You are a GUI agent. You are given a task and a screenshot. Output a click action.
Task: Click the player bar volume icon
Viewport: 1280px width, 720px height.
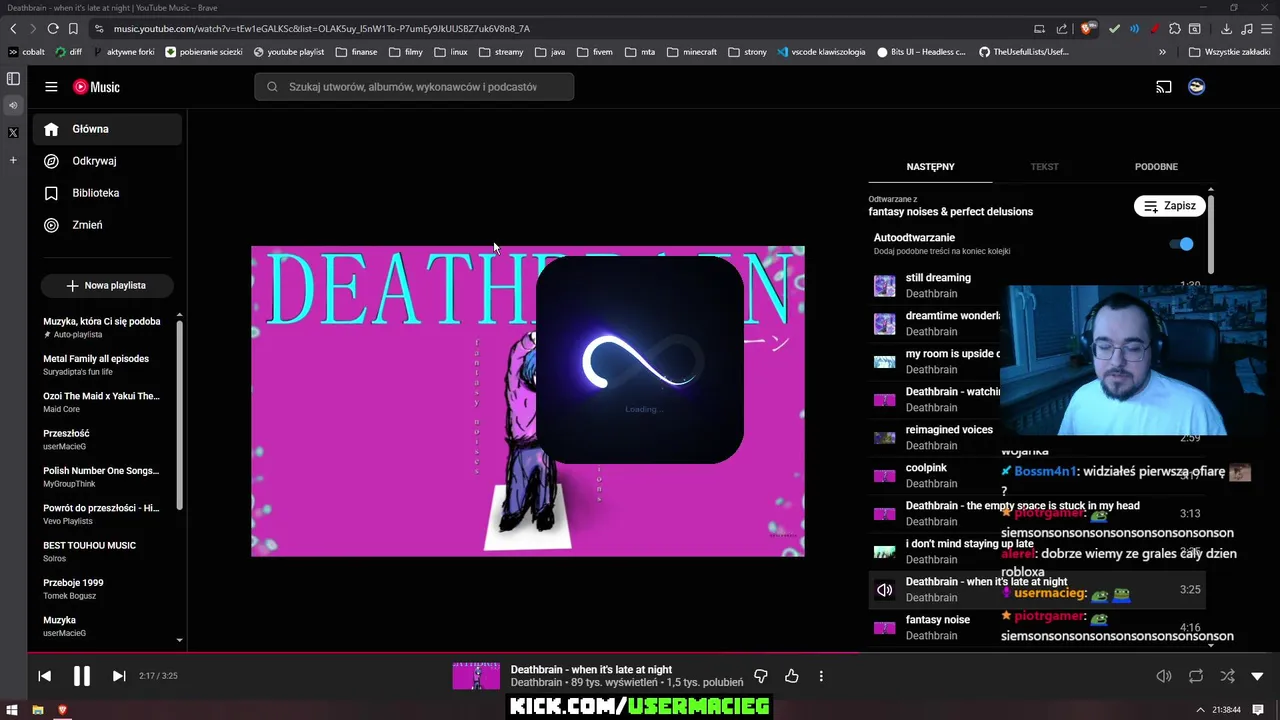tap(1164, 677)
